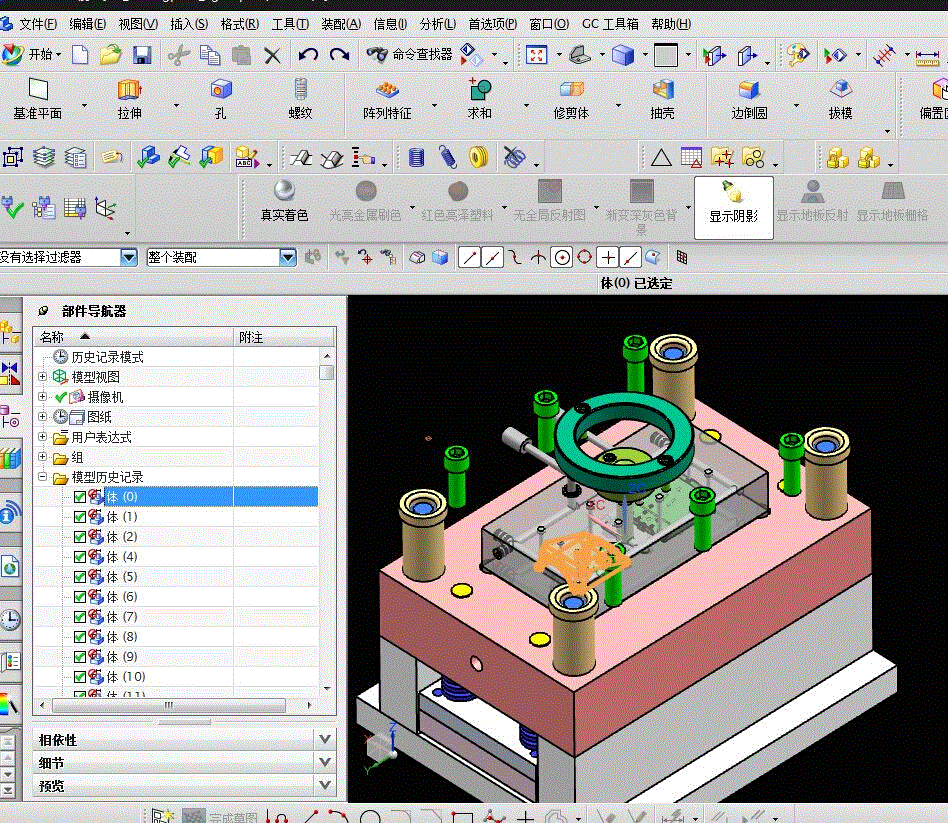Open the 插入(S) menu
Viewport: 948px width, 823px height.
(x=189, y=24)
